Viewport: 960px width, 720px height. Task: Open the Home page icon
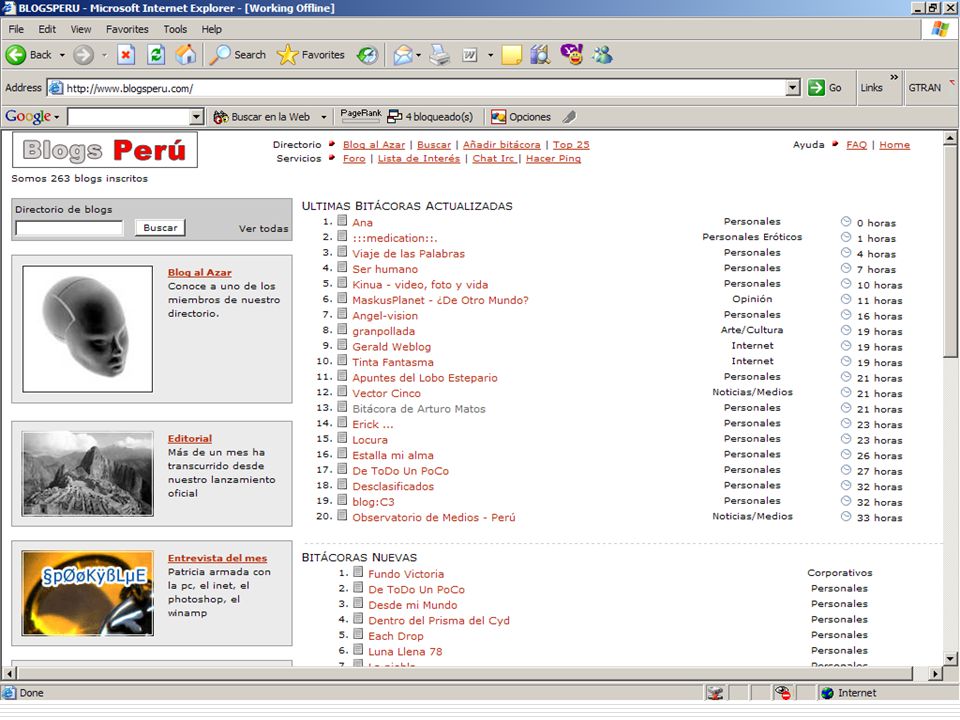(x=186, y=55)
